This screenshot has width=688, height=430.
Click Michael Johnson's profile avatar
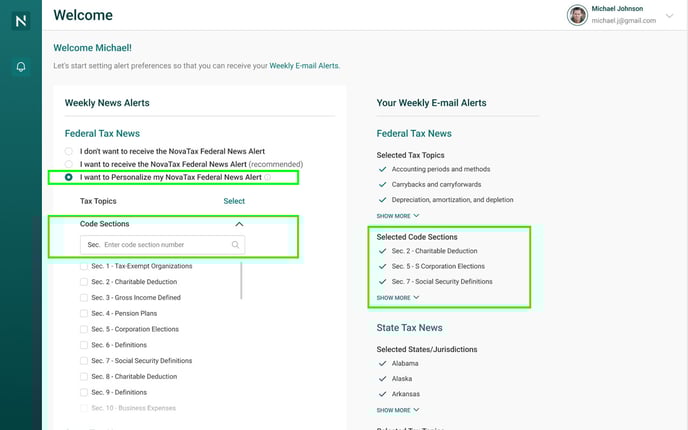point(577,15)
